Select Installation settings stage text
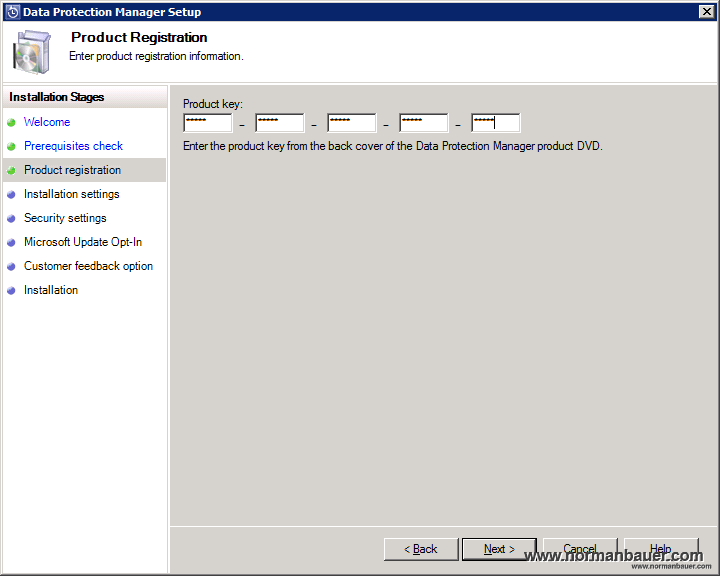720x576 pixels. (x=72, y=194)
